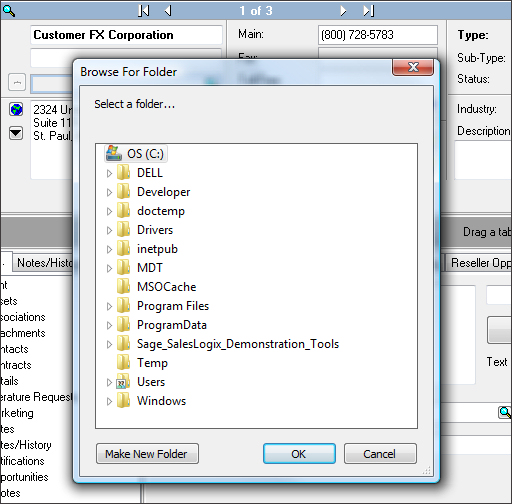Screen dimensions: 512x504
Task: Open the Contracts item in background list
Action: point(16,365)
